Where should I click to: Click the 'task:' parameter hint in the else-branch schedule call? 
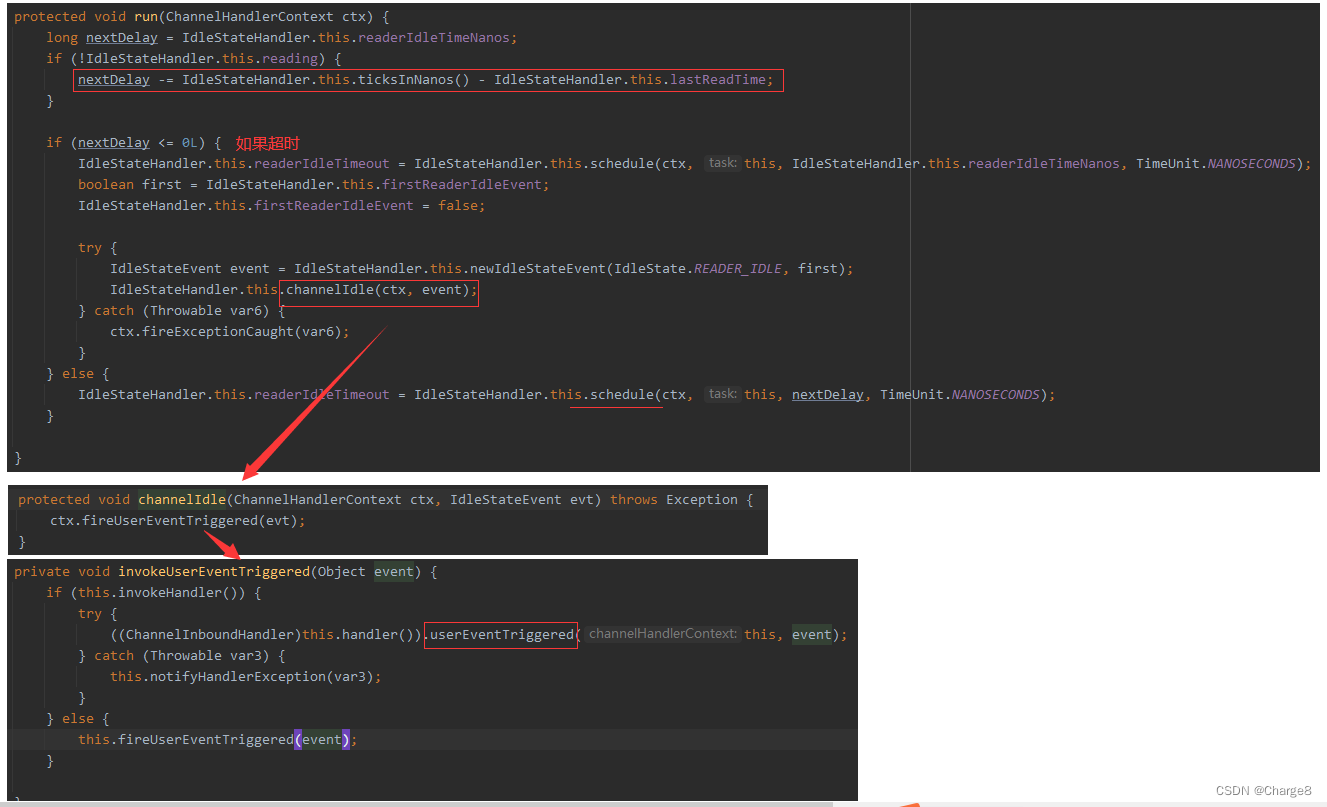[x=722, y=395]
